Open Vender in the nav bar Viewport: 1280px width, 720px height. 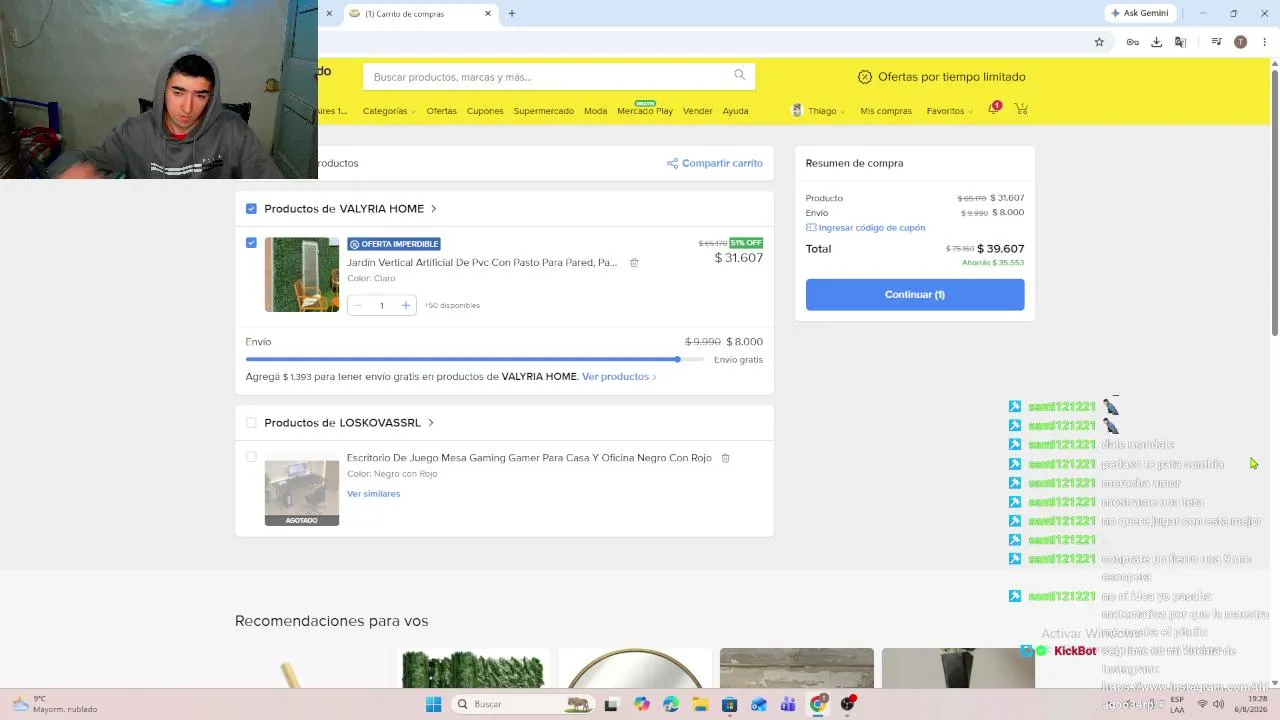[x=698, y=111]
